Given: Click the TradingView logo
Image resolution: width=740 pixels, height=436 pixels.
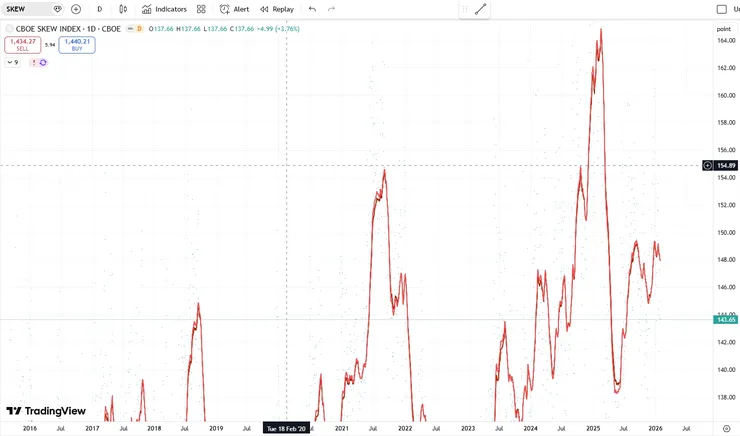Looking at the screenshot, I should [x=46, y=411].
